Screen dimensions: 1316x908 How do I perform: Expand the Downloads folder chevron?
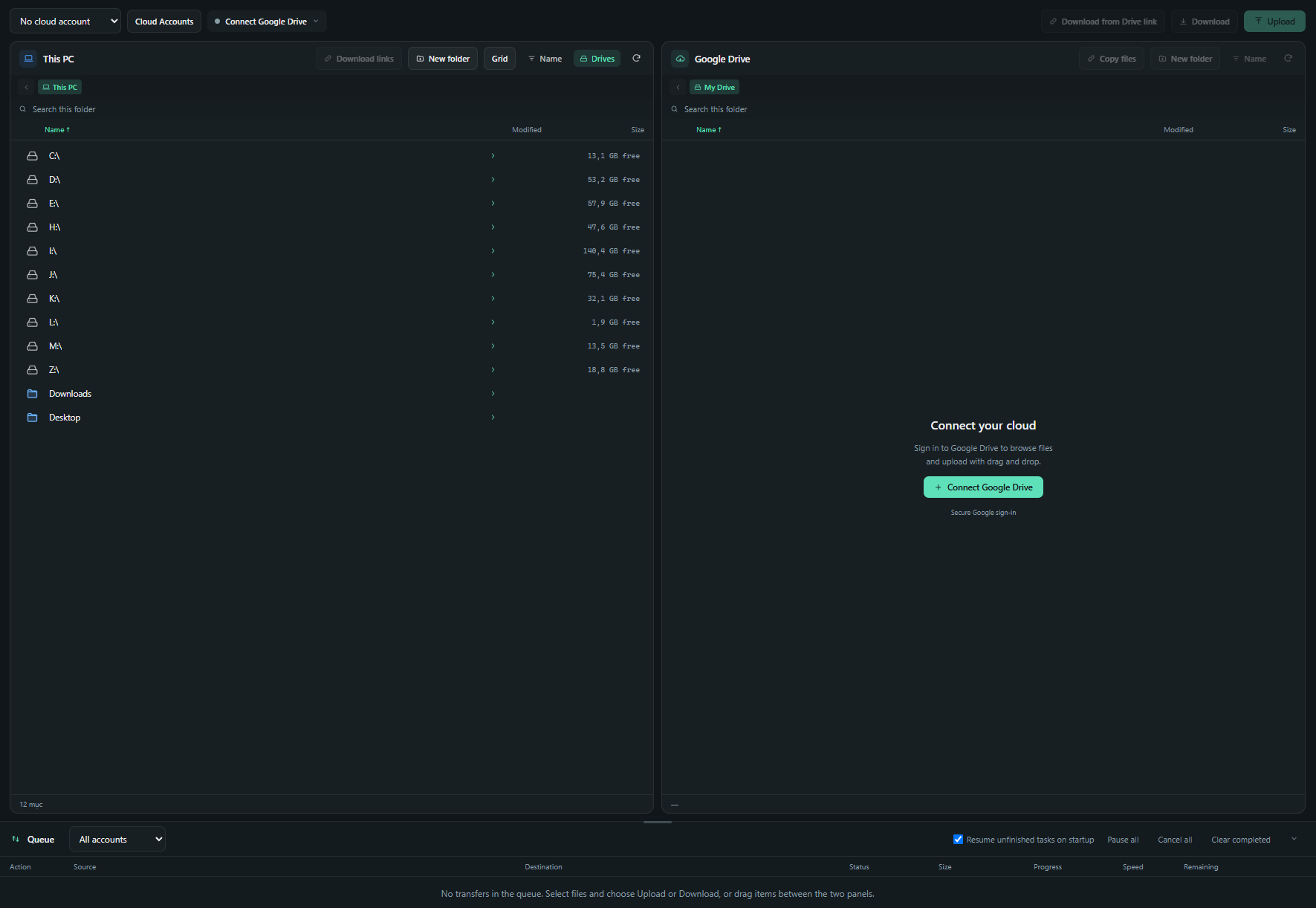[x=493, y=394]
